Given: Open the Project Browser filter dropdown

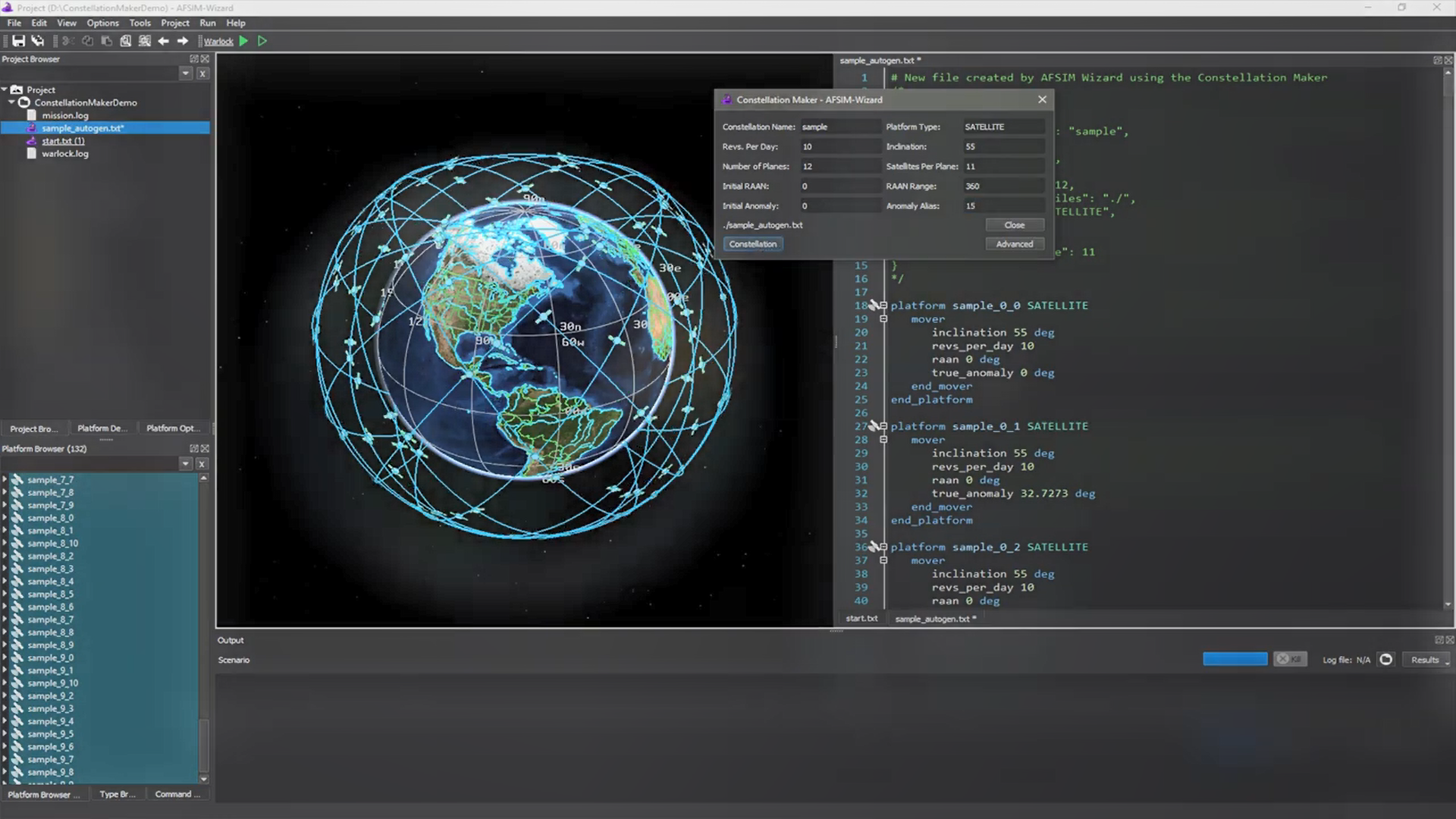Looking at the screenshot, I should pos(186,74).
